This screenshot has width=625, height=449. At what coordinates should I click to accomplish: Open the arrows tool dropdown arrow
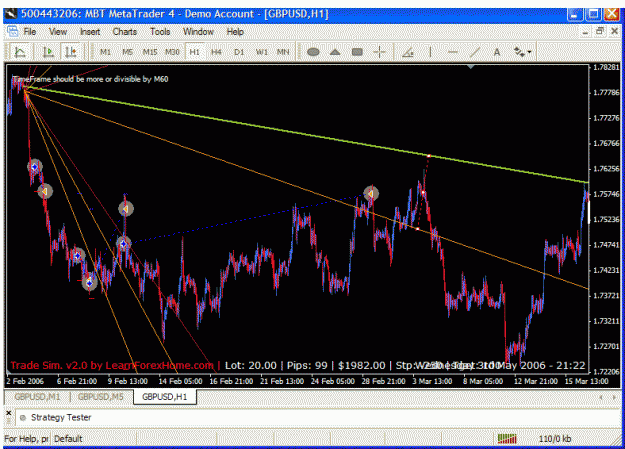(529, 52)
